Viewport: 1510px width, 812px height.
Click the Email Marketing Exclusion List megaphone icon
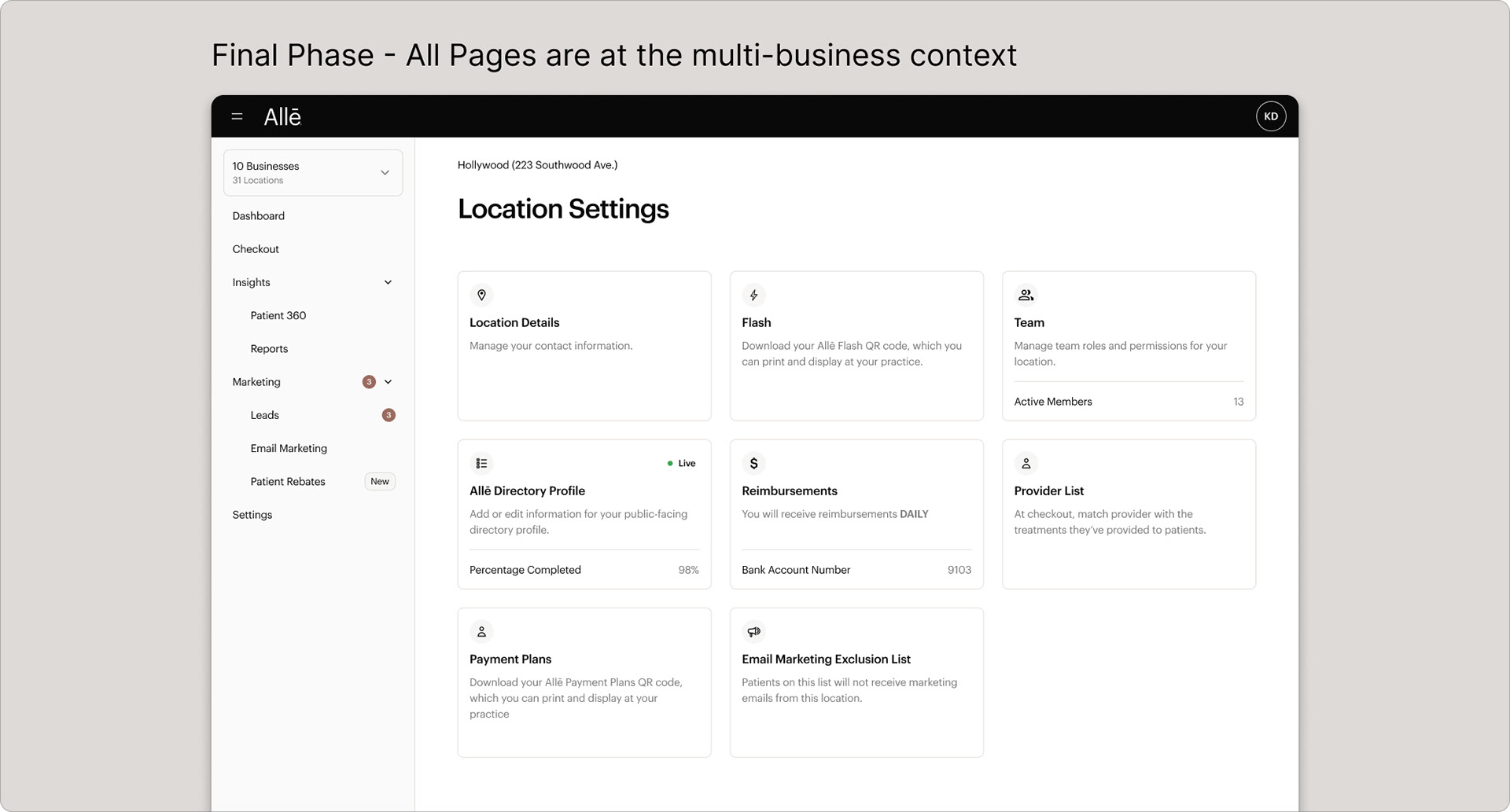pyautogui.click(x=753, y=631)
